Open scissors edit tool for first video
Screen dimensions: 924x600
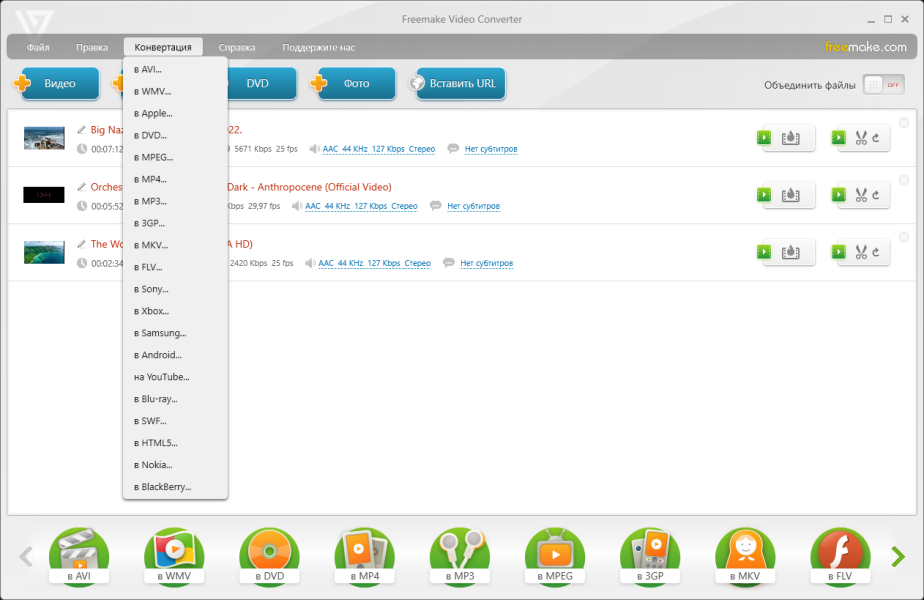tap(863, 138)
